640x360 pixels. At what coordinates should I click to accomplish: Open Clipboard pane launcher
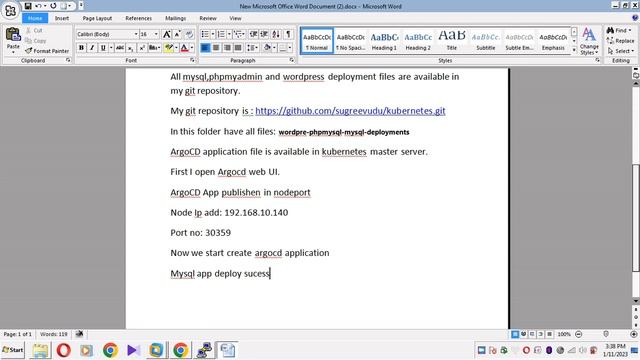[68, 60]
